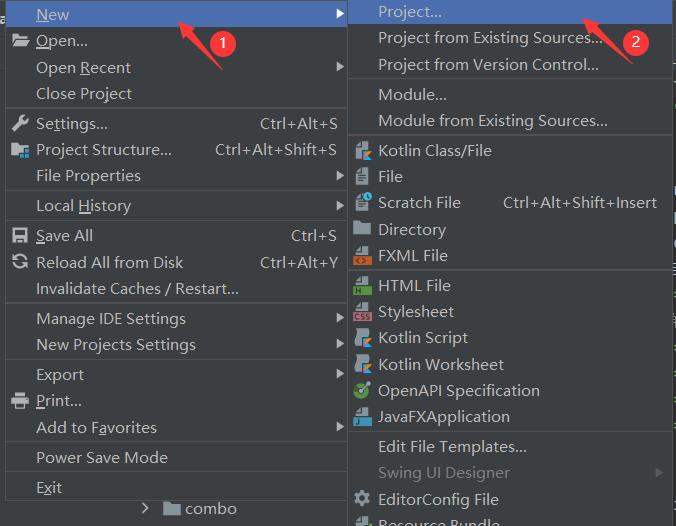The image size is (676, 526).
Task: Click the Stylesheet CSS icon
Action: (x=362, y=312)
